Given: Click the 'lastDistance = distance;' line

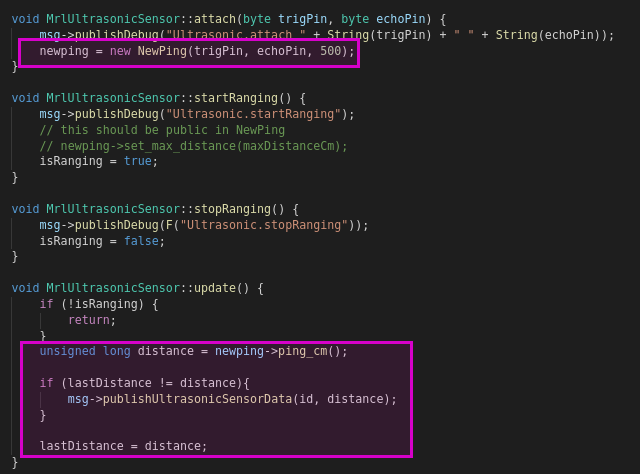Looking at the screenshot, I should [123, 446].
